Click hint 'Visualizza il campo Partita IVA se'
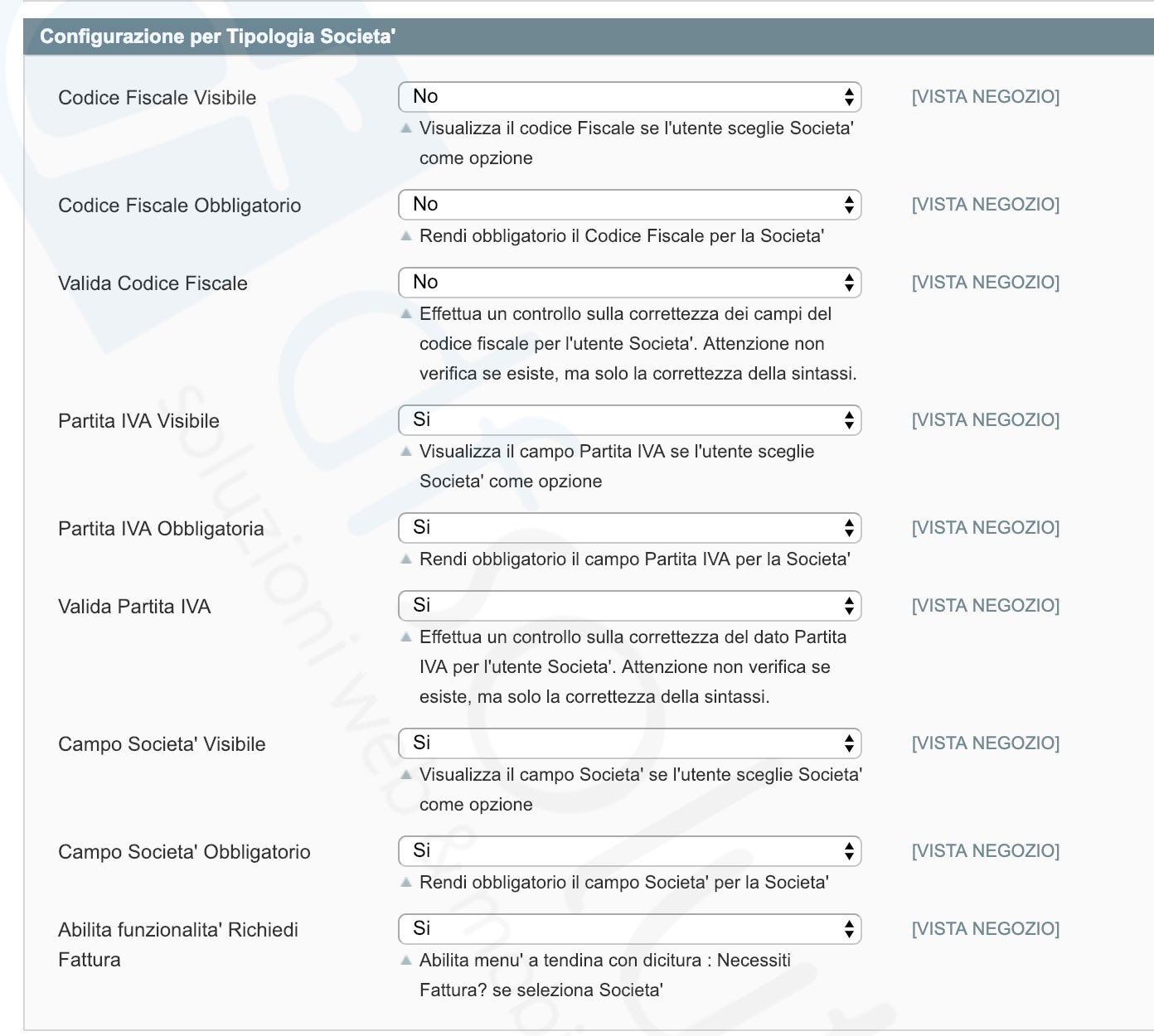The height and width of the screenshot is (1036, 1154). click(617, 467)
